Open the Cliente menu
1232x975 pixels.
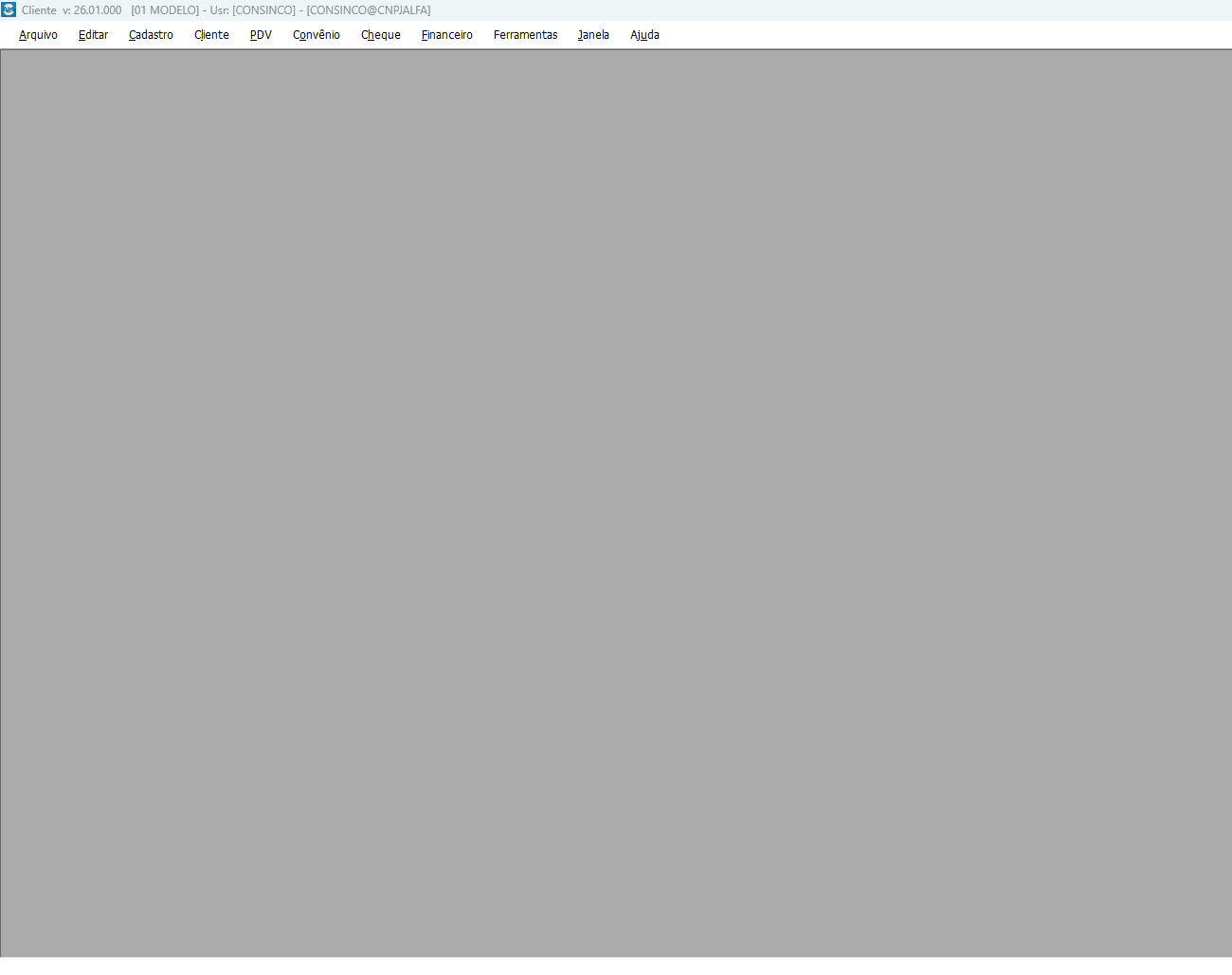[x=211, y=35]
